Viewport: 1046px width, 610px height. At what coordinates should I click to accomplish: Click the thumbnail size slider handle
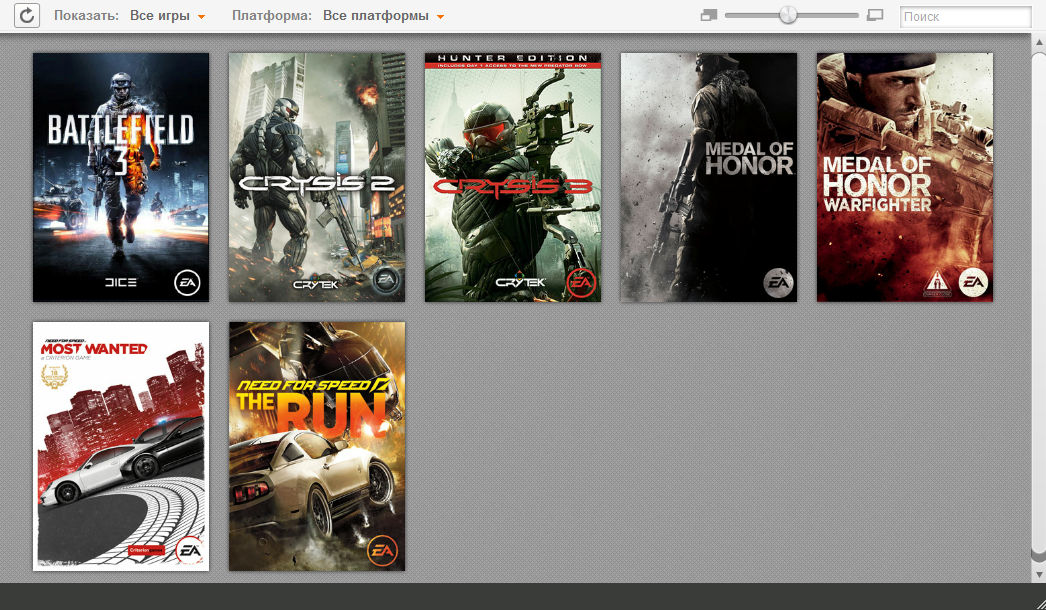pos(789,15)
